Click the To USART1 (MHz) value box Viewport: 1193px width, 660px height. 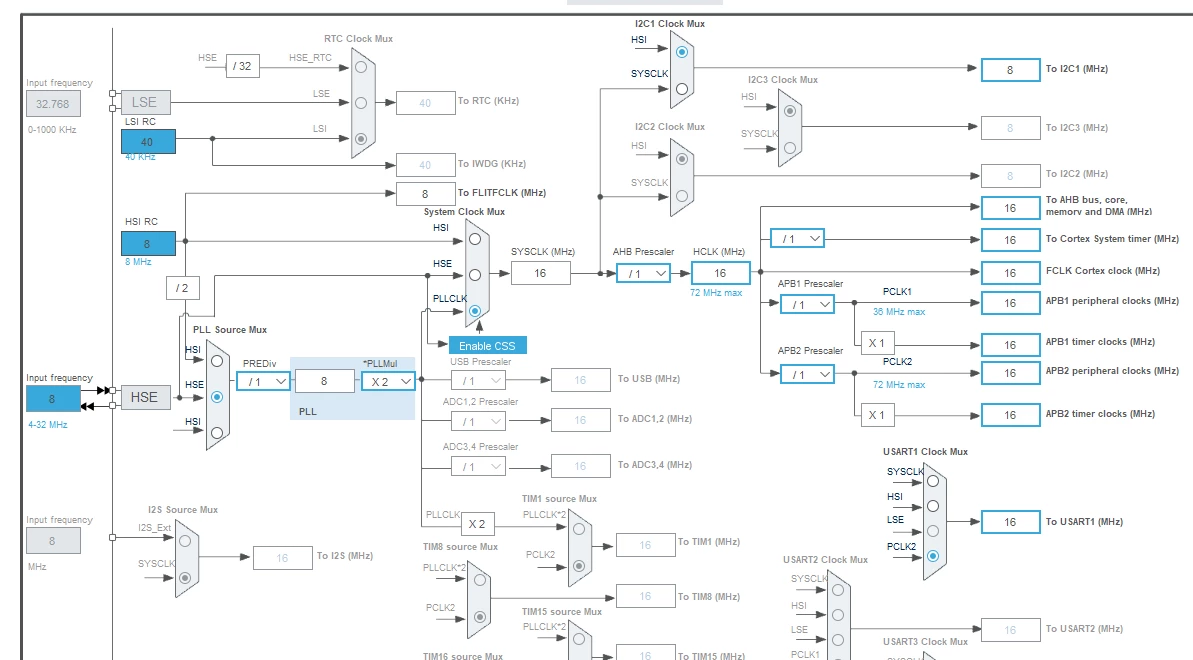1010,522
